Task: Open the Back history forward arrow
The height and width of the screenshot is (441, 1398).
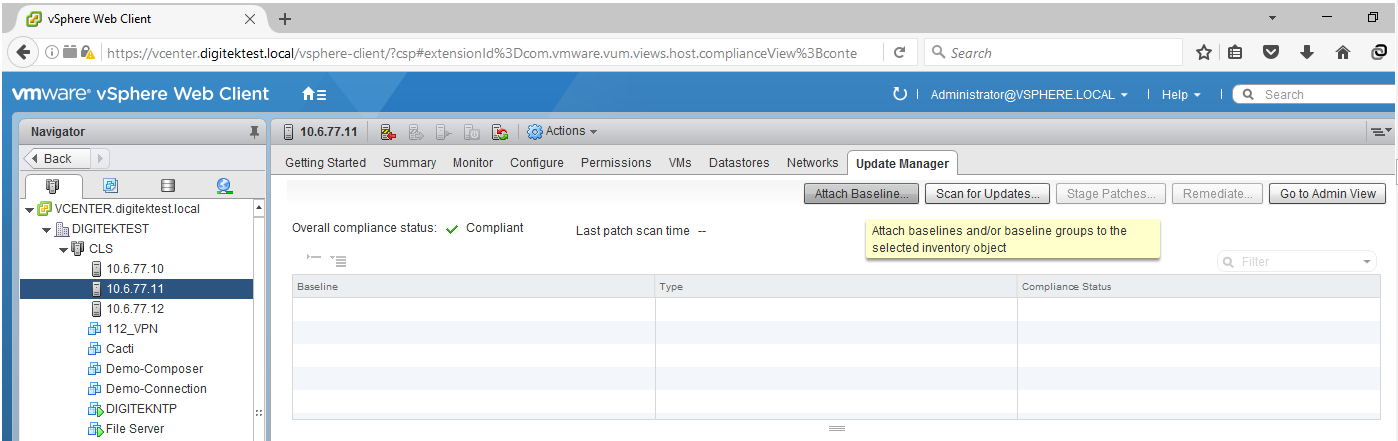Action: coord(102,158)
